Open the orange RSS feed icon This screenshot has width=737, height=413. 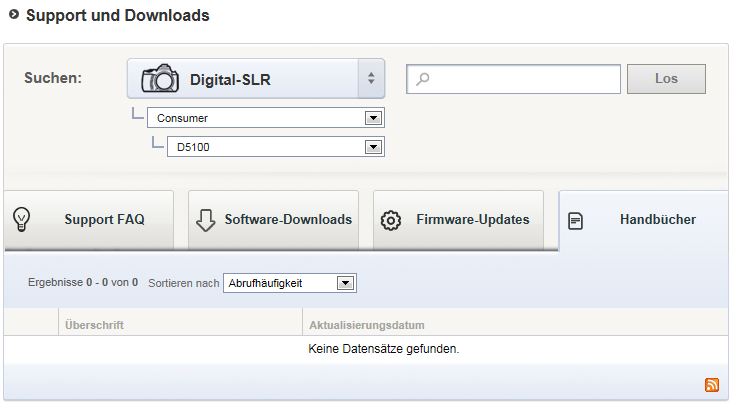712,385
